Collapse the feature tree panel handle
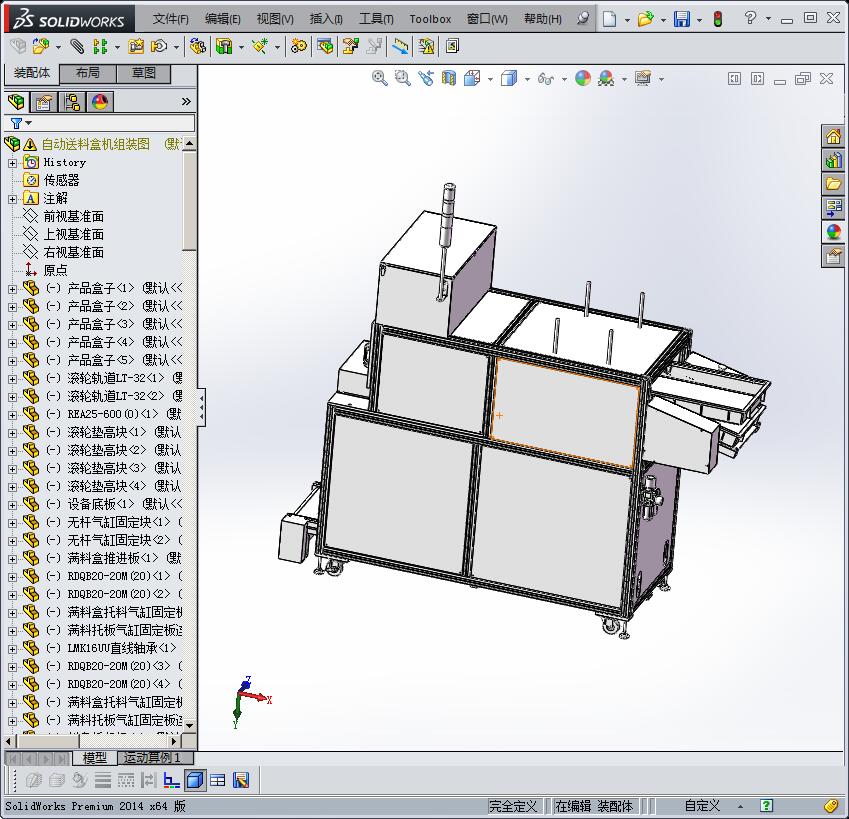The image size is (849, 819). [x=201, y=407]
